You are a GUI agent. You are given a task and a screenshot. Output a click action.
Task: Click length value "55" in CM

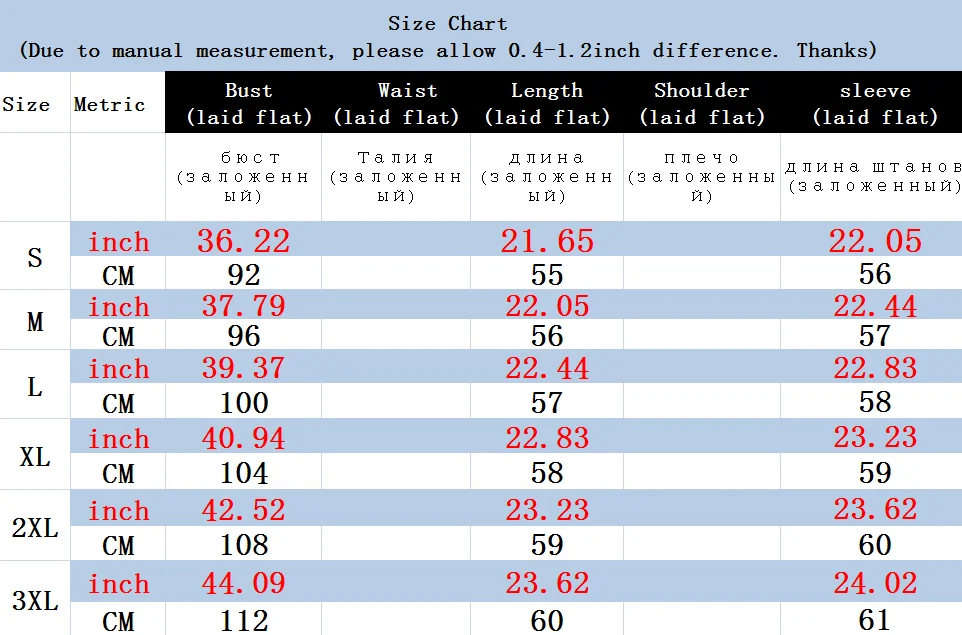pos(547,274)
